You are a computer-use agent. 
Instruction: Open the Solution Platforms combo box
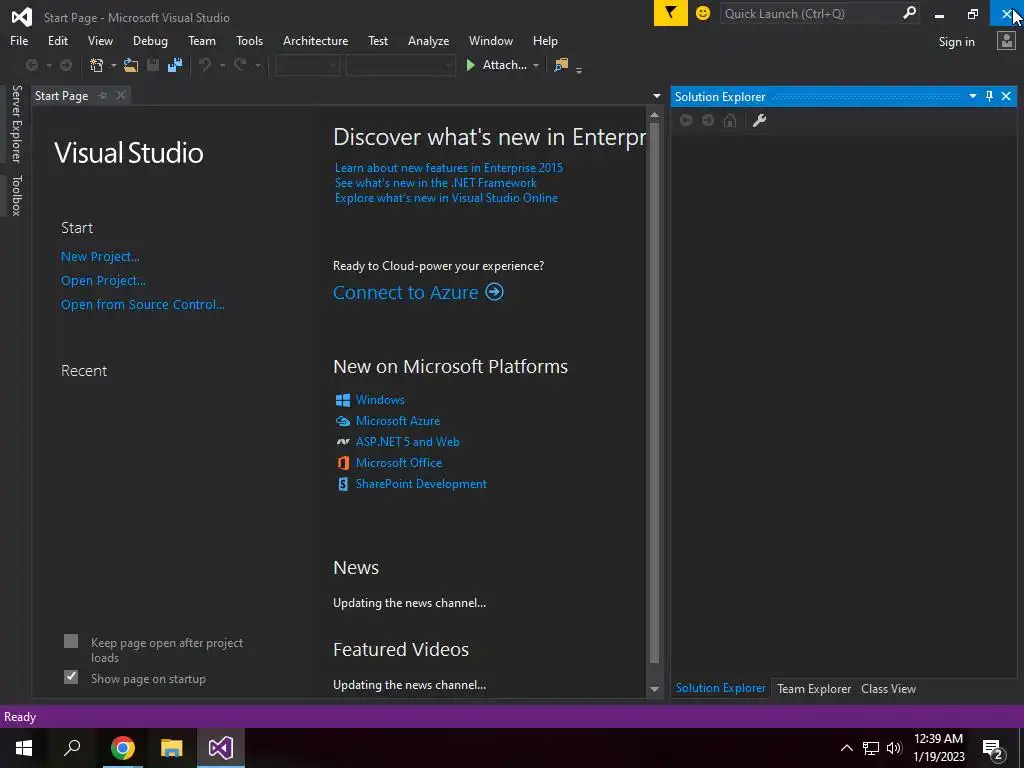pos(400,65)
